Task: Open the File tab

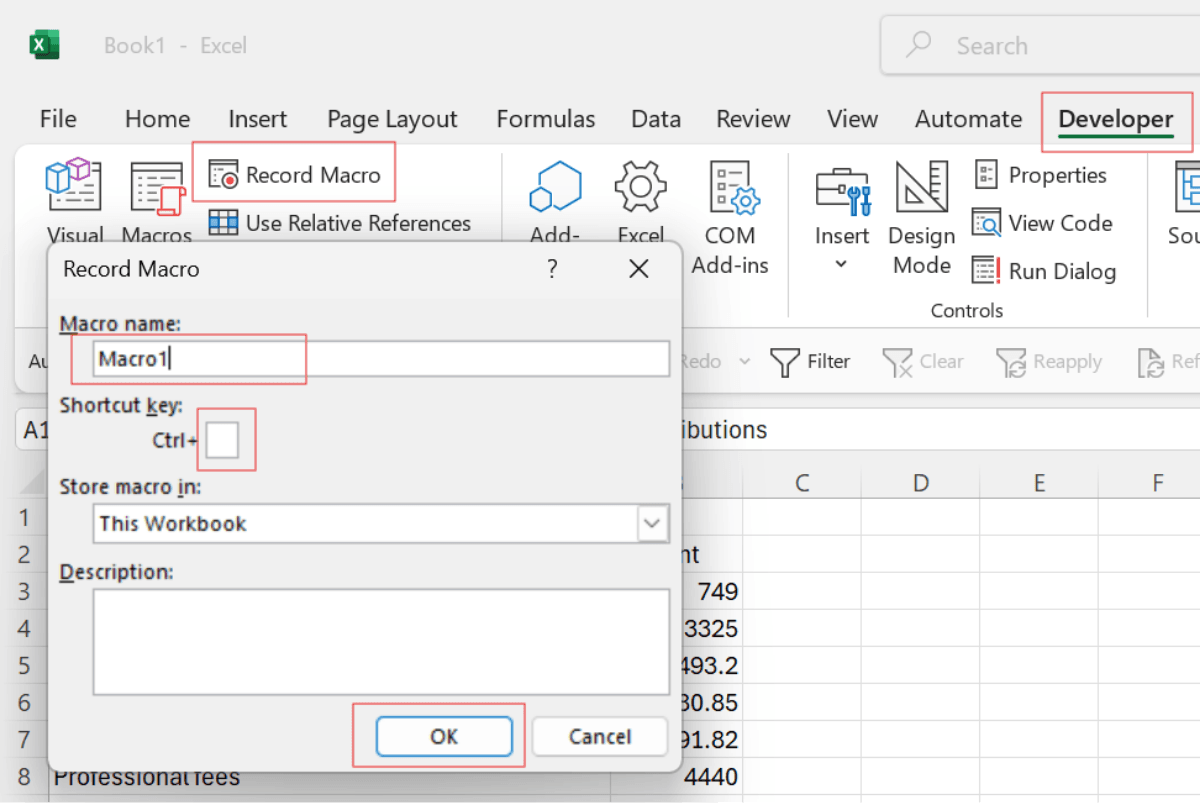Action: pyautogui.click(x=58, y=119)
